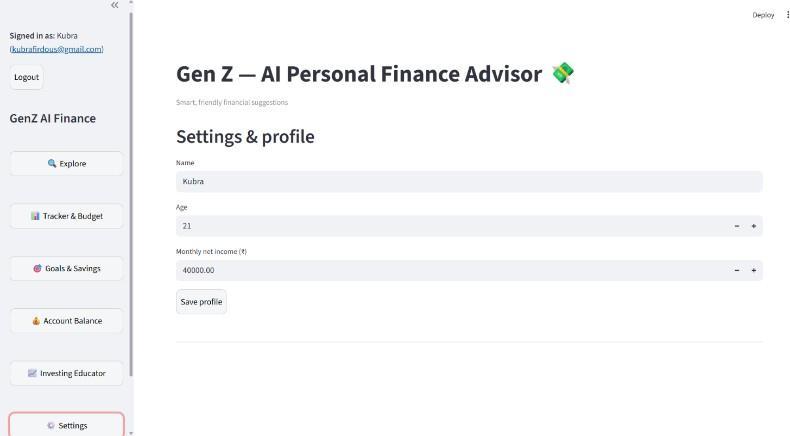Screen dimensions: 790x436
Task: Open the kubrafirdous@gmail.com email link
Action: click(x=57, y=49)
